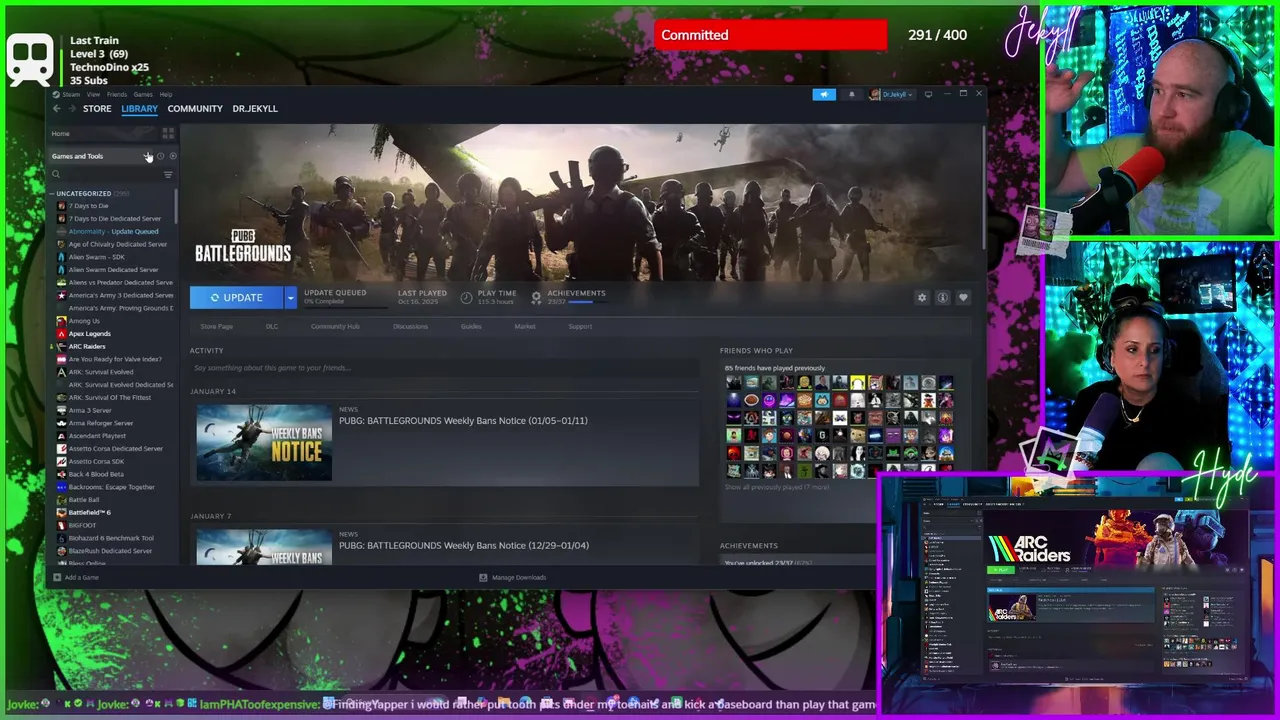Click Show all previously played friends link
Viewport: 1280px width, 720px height.
coord(777,487)
